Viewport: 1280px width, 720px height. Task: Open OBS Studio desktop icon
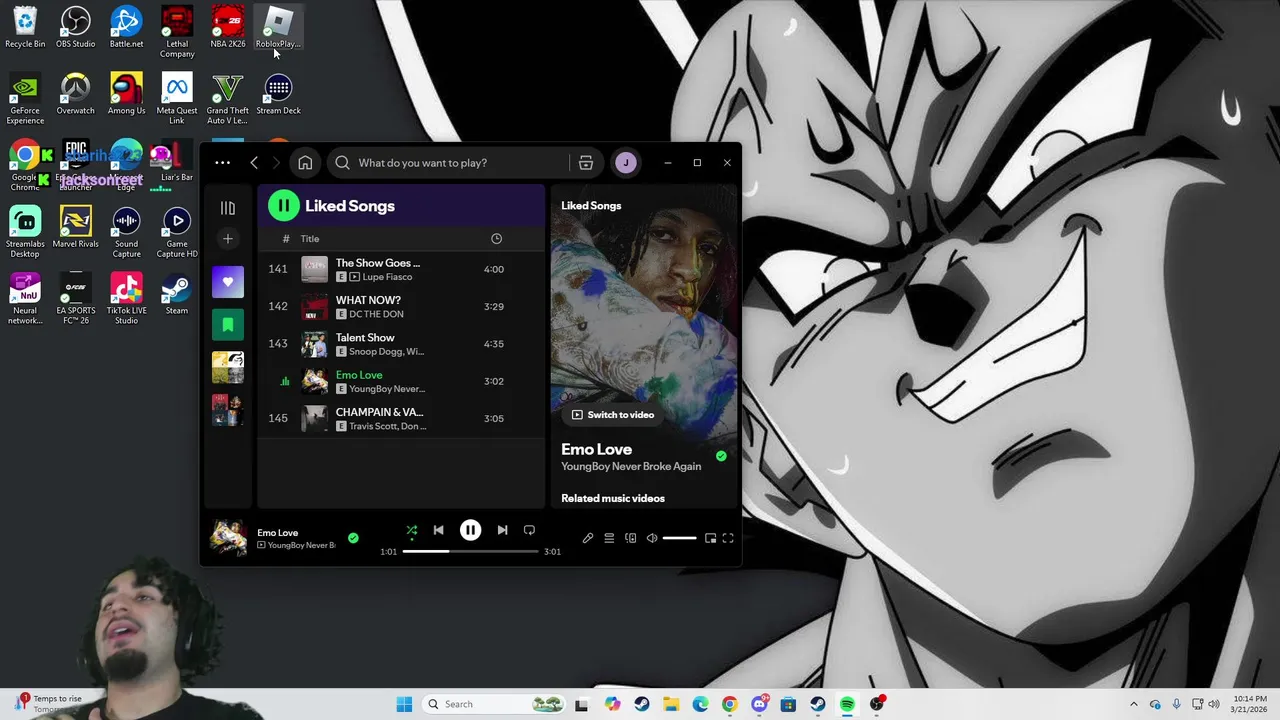coord(76,28)
